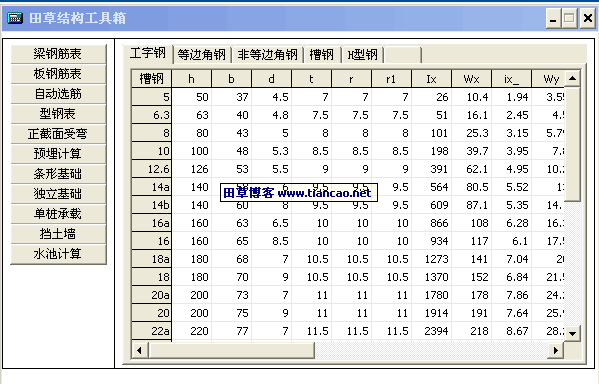Close the 田草结构工具箱 window

coord(587,19)
